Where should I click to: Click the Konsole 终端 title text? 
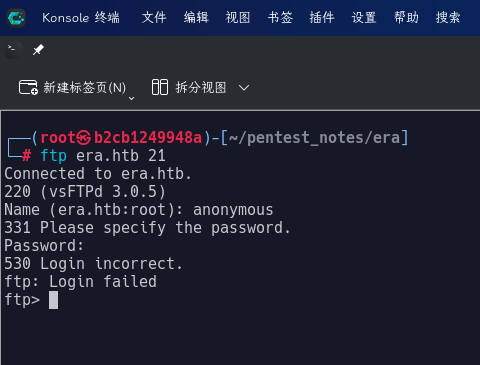(x=81, y=18)
